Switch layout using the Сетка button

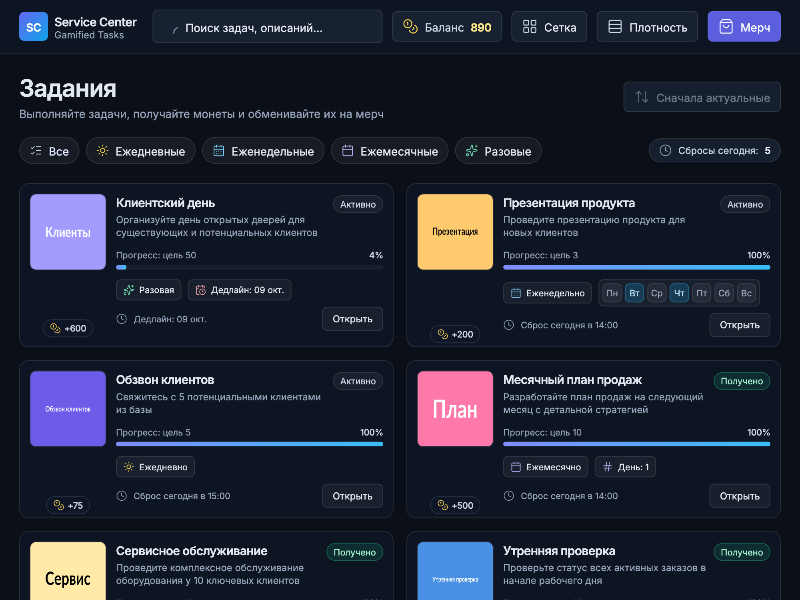(x=549, y=27)
